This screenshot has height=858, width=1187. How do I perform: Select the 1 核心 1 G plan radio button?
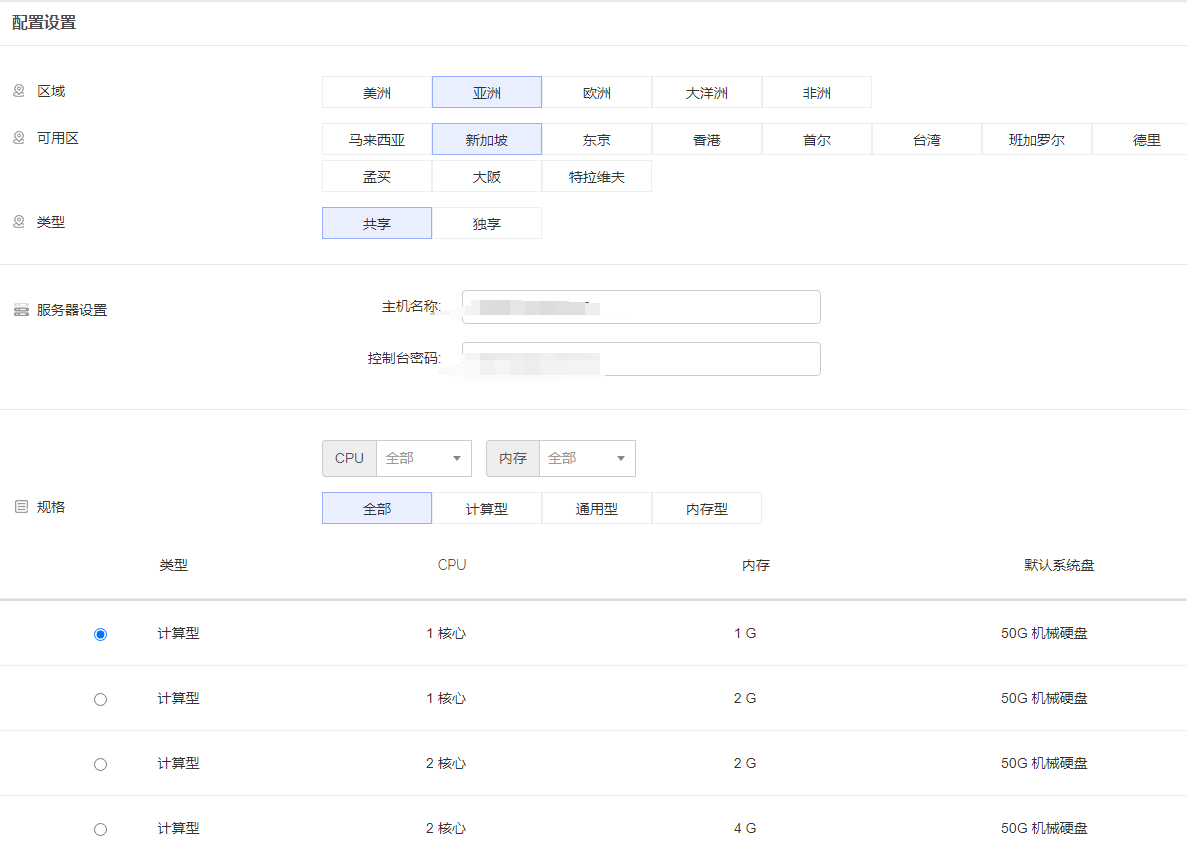point(100,634)
